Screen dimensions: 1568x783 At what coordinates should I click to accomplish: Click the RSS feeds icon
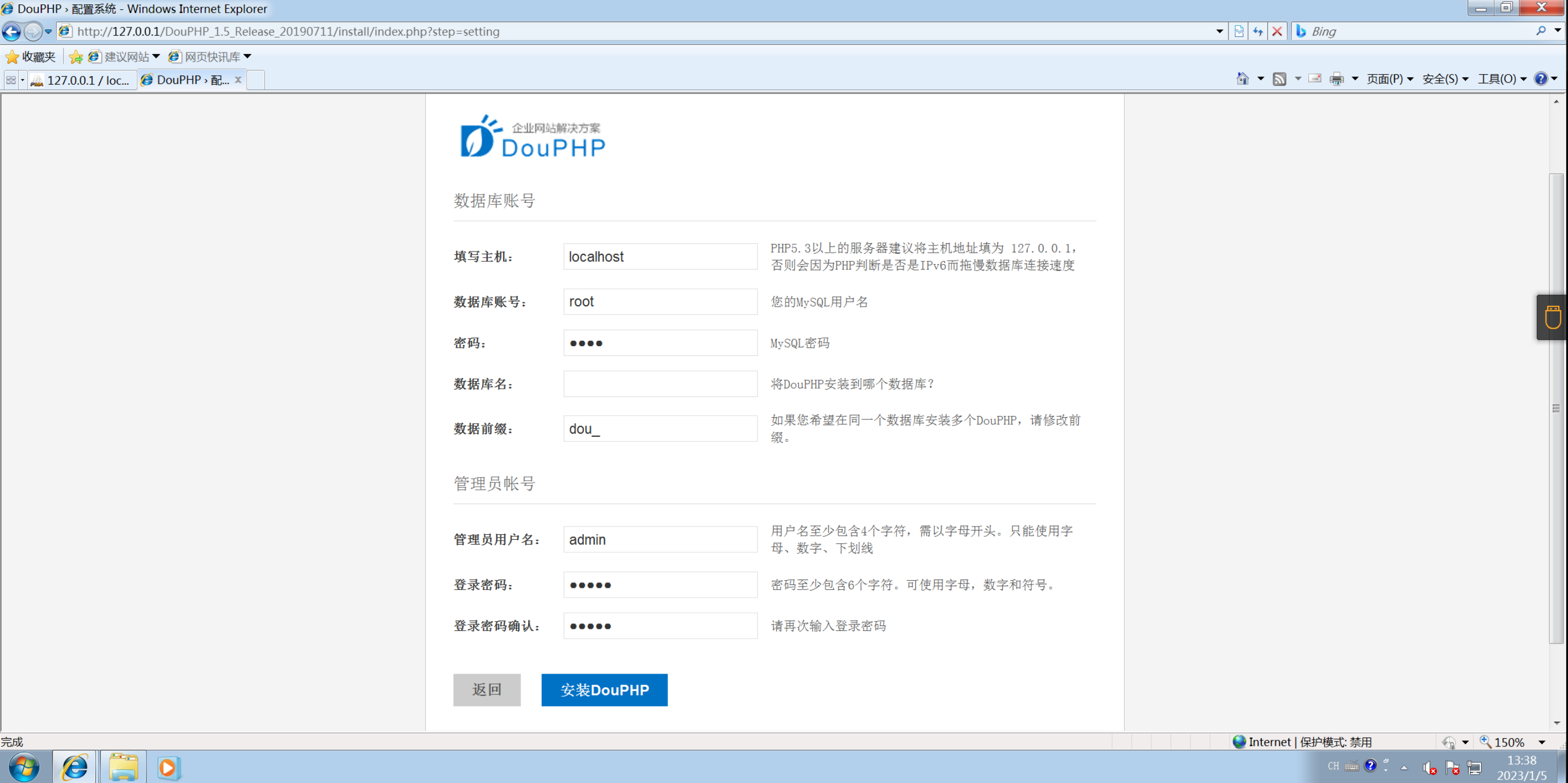point(1279,79)
